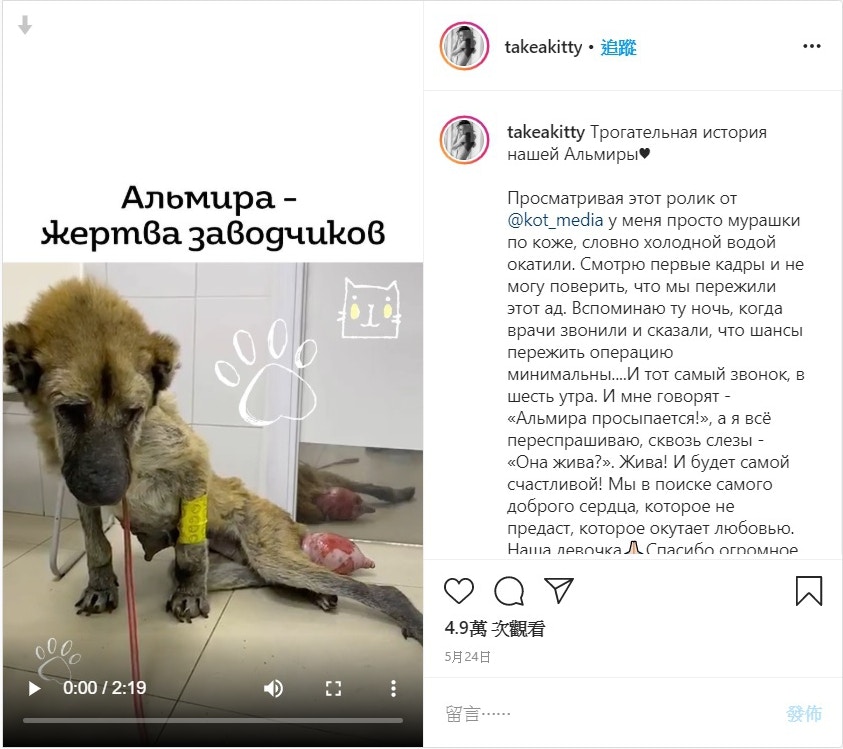Submit comment with 發佈 button

tap(804, 714)
